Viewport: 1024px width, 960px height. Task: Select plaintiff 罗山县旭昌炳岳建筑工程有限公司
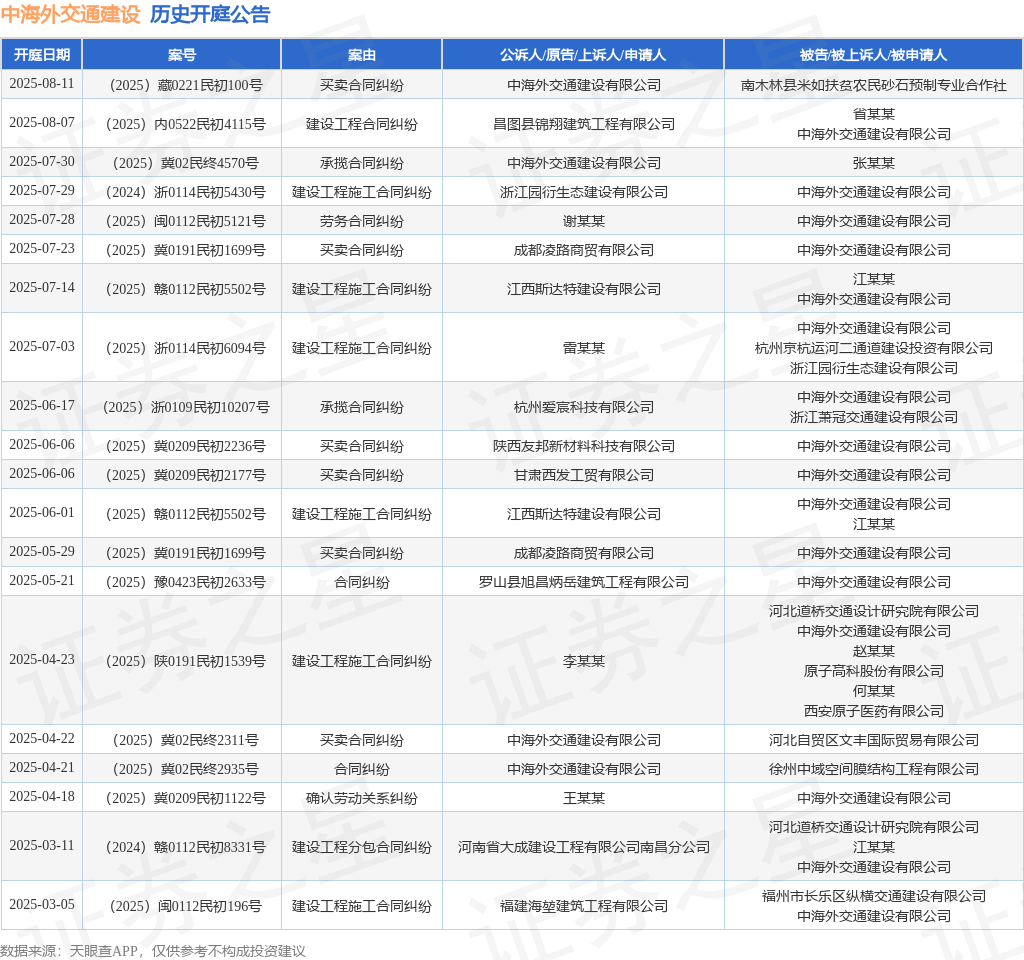(584, 582)
